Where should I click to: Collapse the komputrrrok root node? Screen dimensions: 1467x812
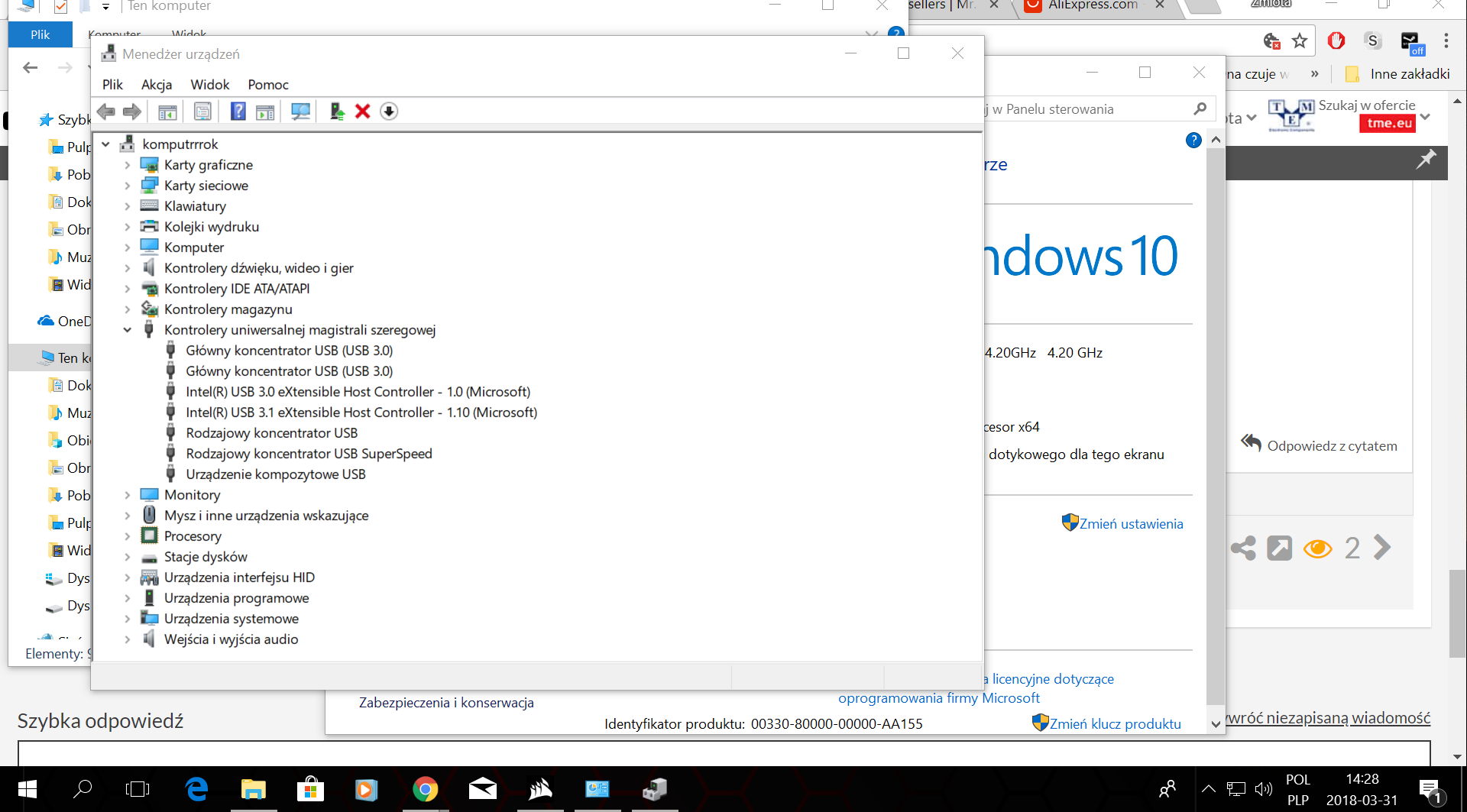click(106, 144)
